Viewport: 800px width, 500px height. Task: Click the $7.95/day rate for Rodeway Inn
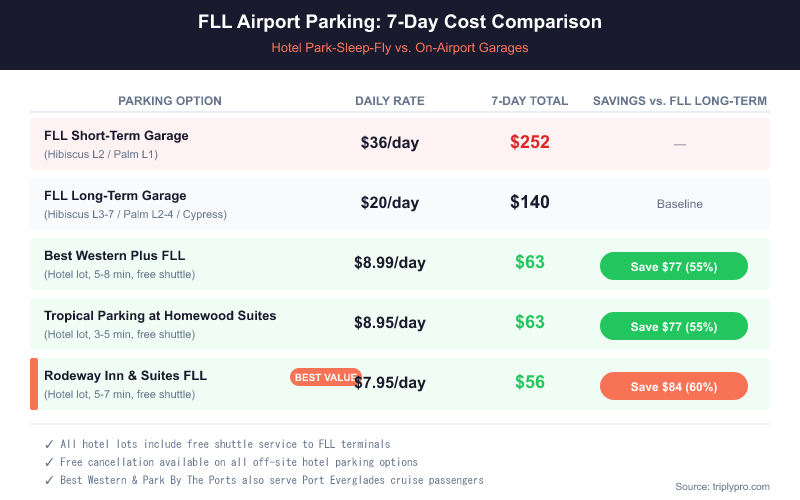[x=393, y=382]
